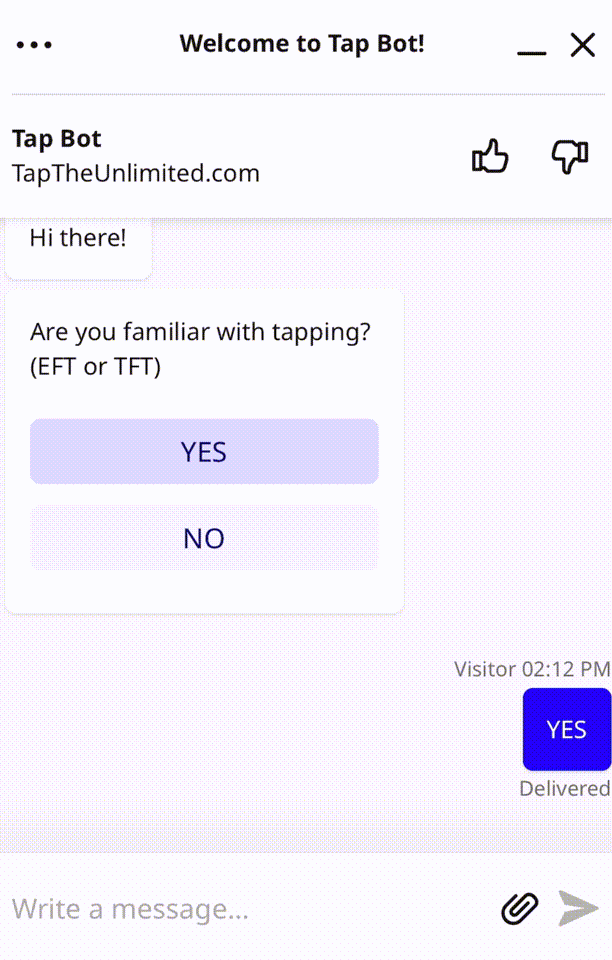Click the thumbs up rating icon

(x=490, y=157)
